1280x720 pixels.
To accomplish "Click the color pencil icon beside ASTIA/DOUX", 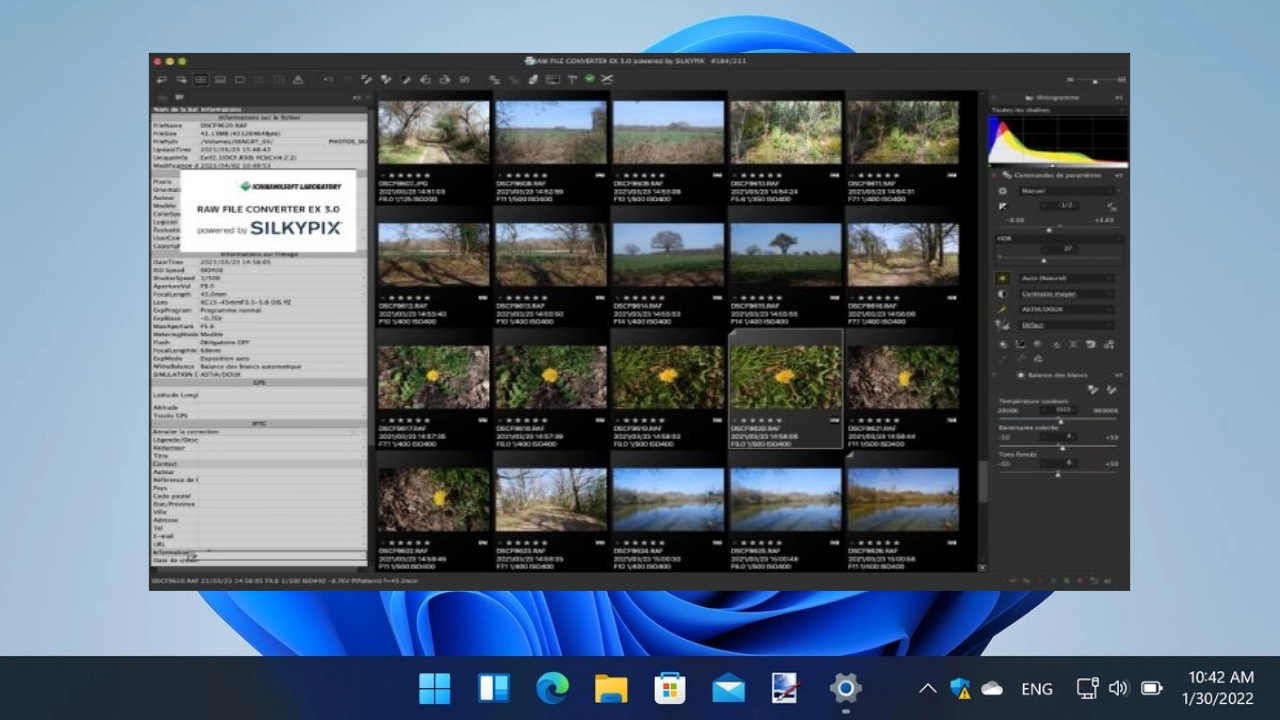I will (1002, 309).
